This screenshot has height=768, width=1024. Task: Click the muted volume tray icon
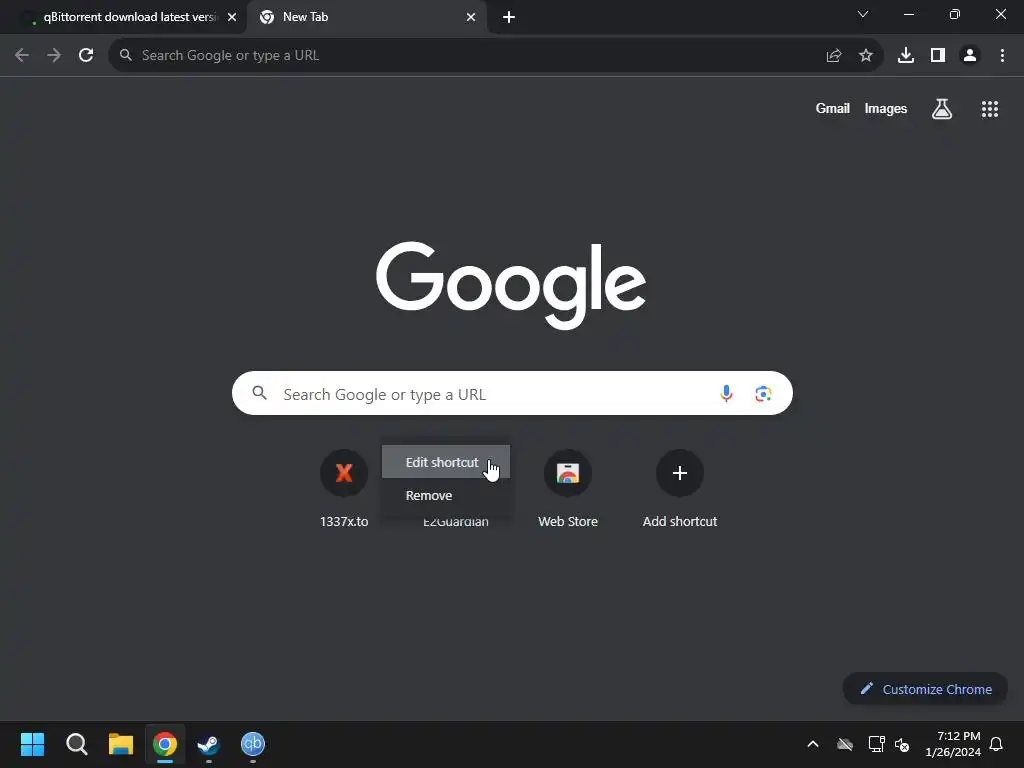pos(902,744)
